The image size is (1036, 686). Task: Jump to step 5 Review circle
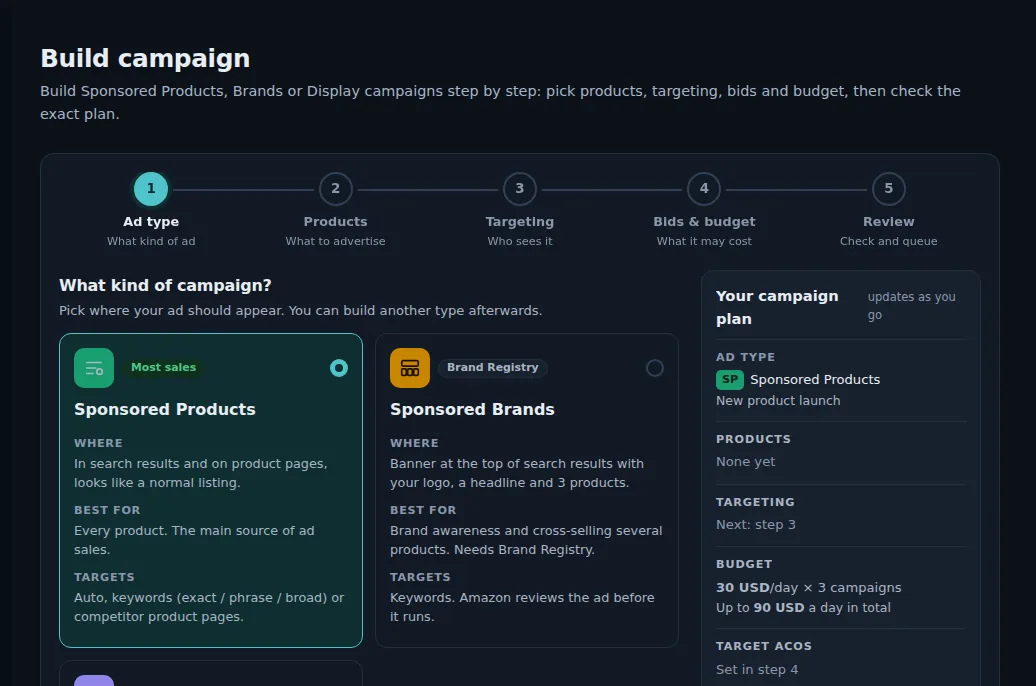[x=889, y=189]
